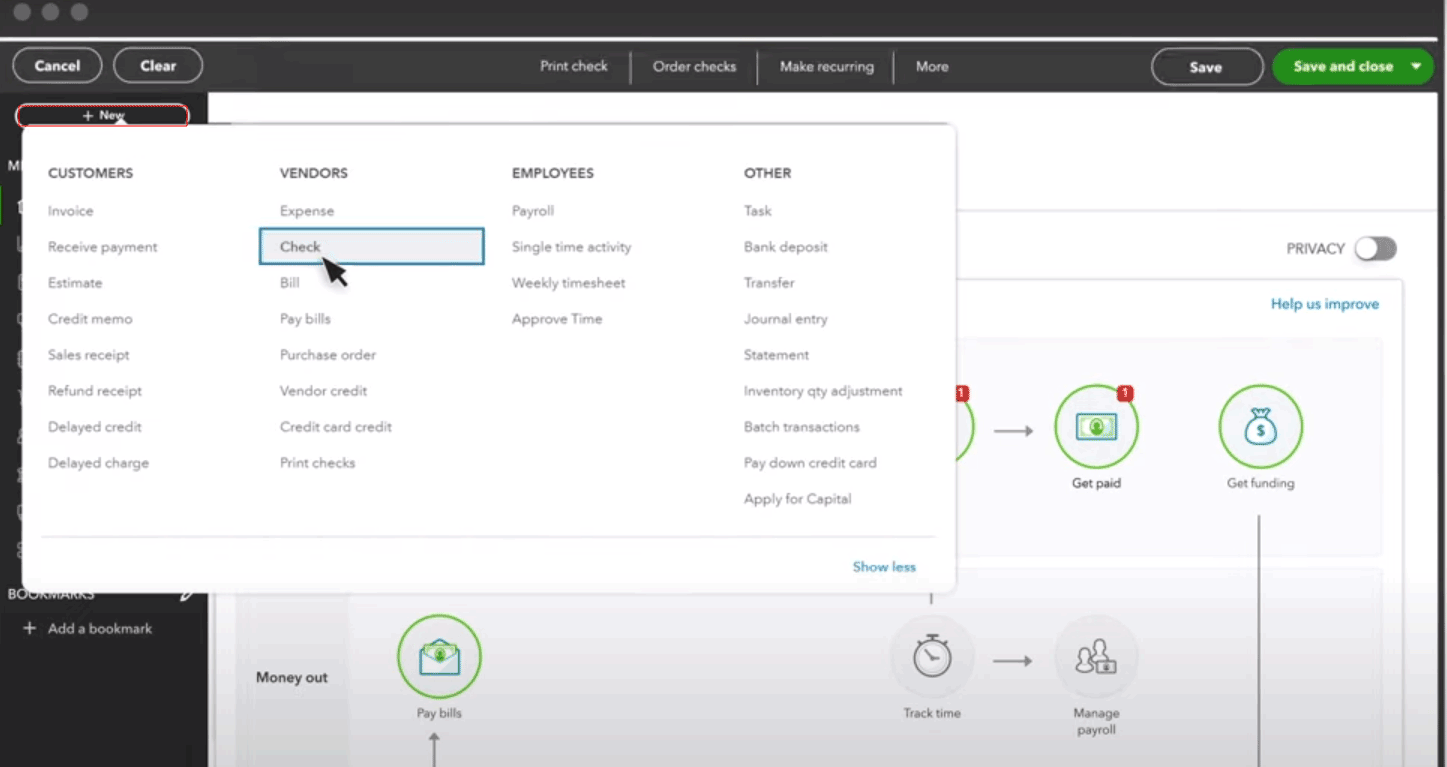Open the More toolbar option

pos(932,67)
